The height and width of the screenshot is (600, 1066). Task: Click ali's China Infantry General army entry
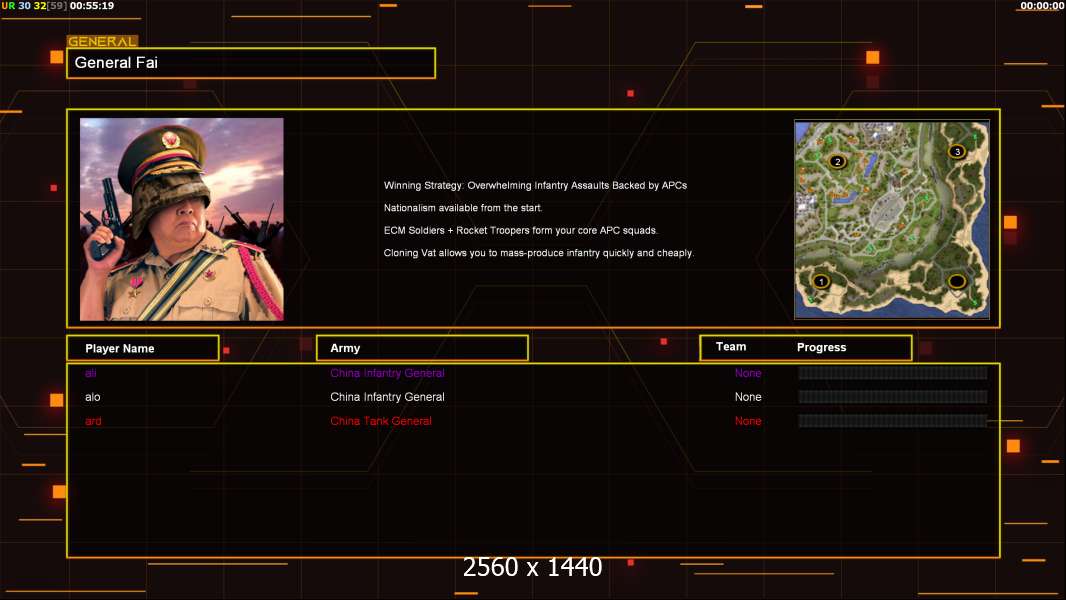click(x=387, y=373)
